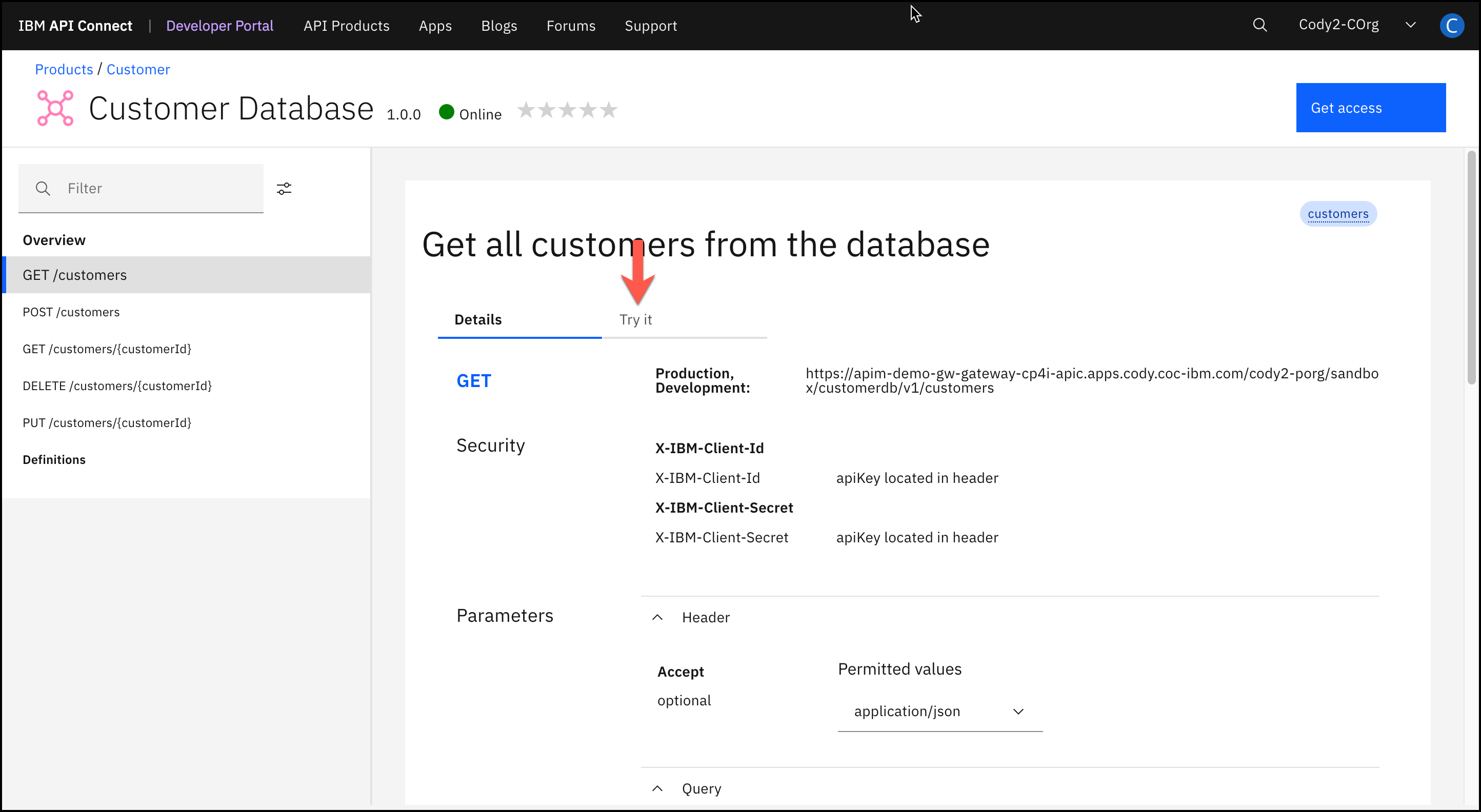Click the 'customers' tag label icon
Viewport: 1481px width, 812px height.
click(1338, 213)
